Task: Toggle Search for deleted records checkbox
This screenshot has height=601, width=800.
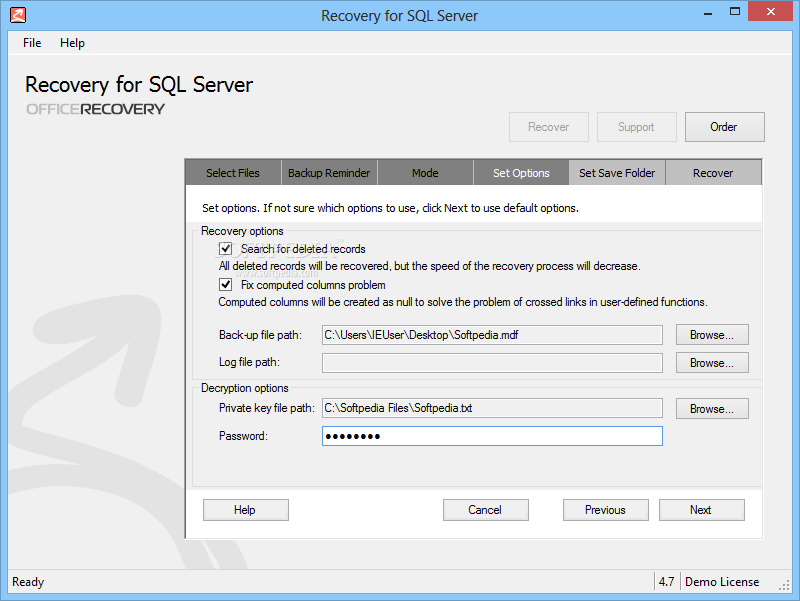Action: (226, 249)
